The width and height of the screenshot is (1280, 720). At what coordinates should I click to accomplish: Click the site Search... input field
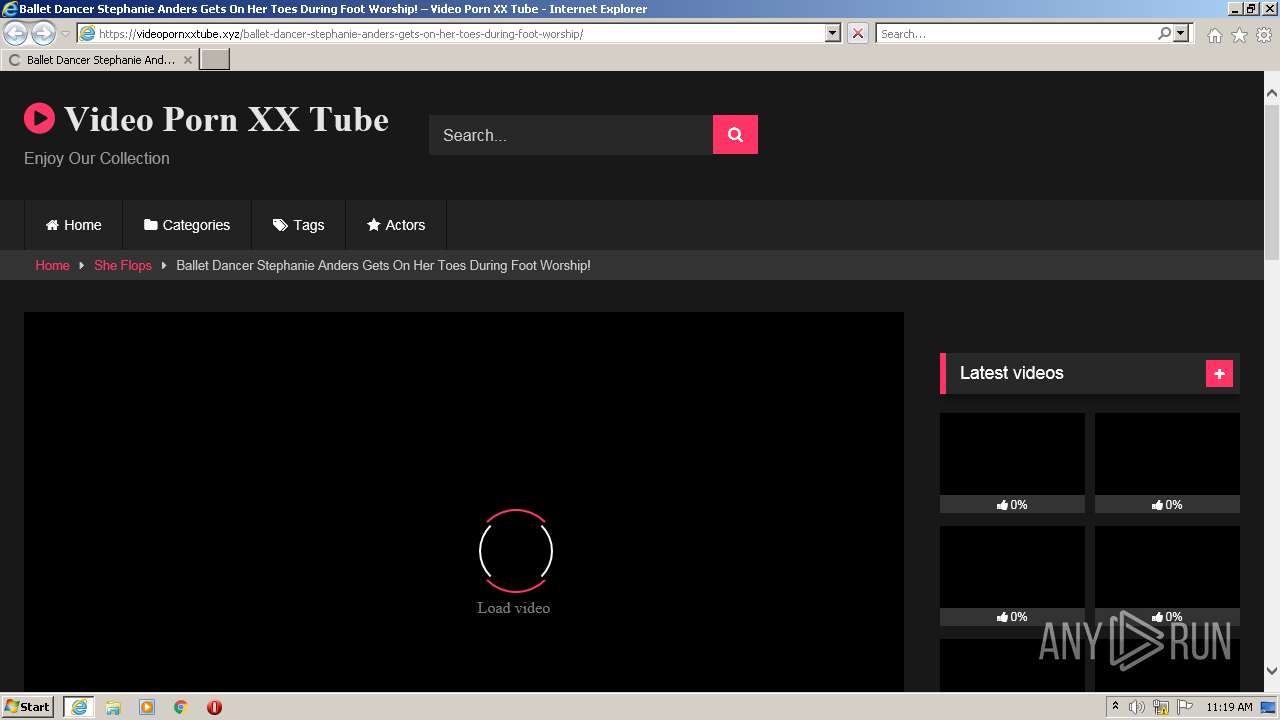[x=571, y=135]
